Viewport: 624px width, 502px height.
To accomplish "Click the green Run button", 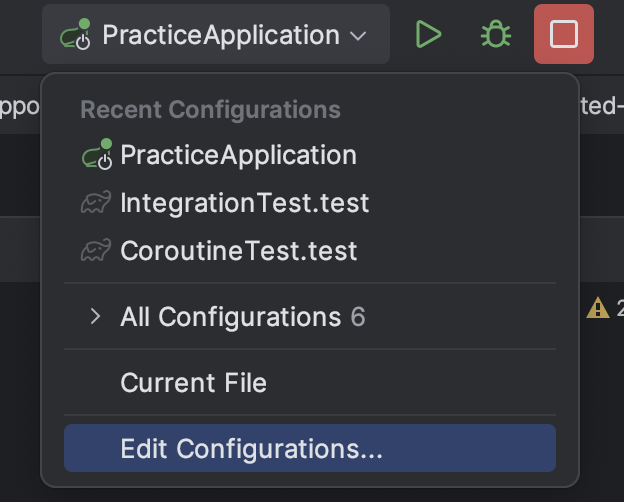I will (x=428, y=35).
